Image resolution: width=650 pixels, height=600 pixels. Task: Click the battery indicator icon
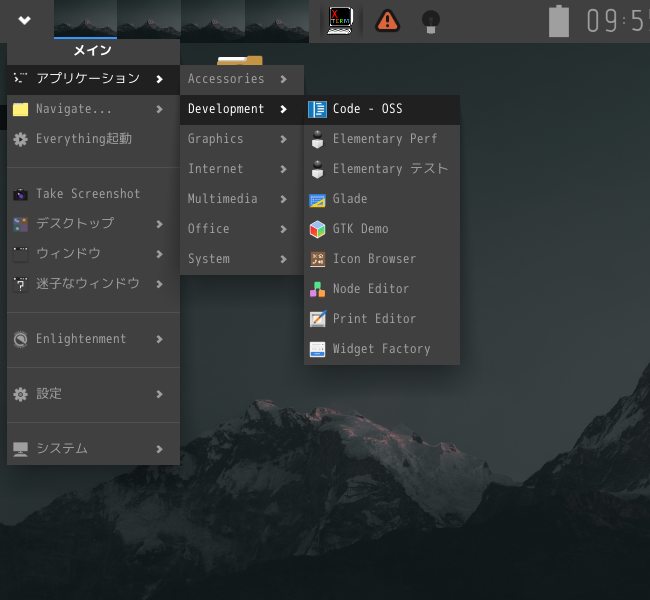coord(559,21)
